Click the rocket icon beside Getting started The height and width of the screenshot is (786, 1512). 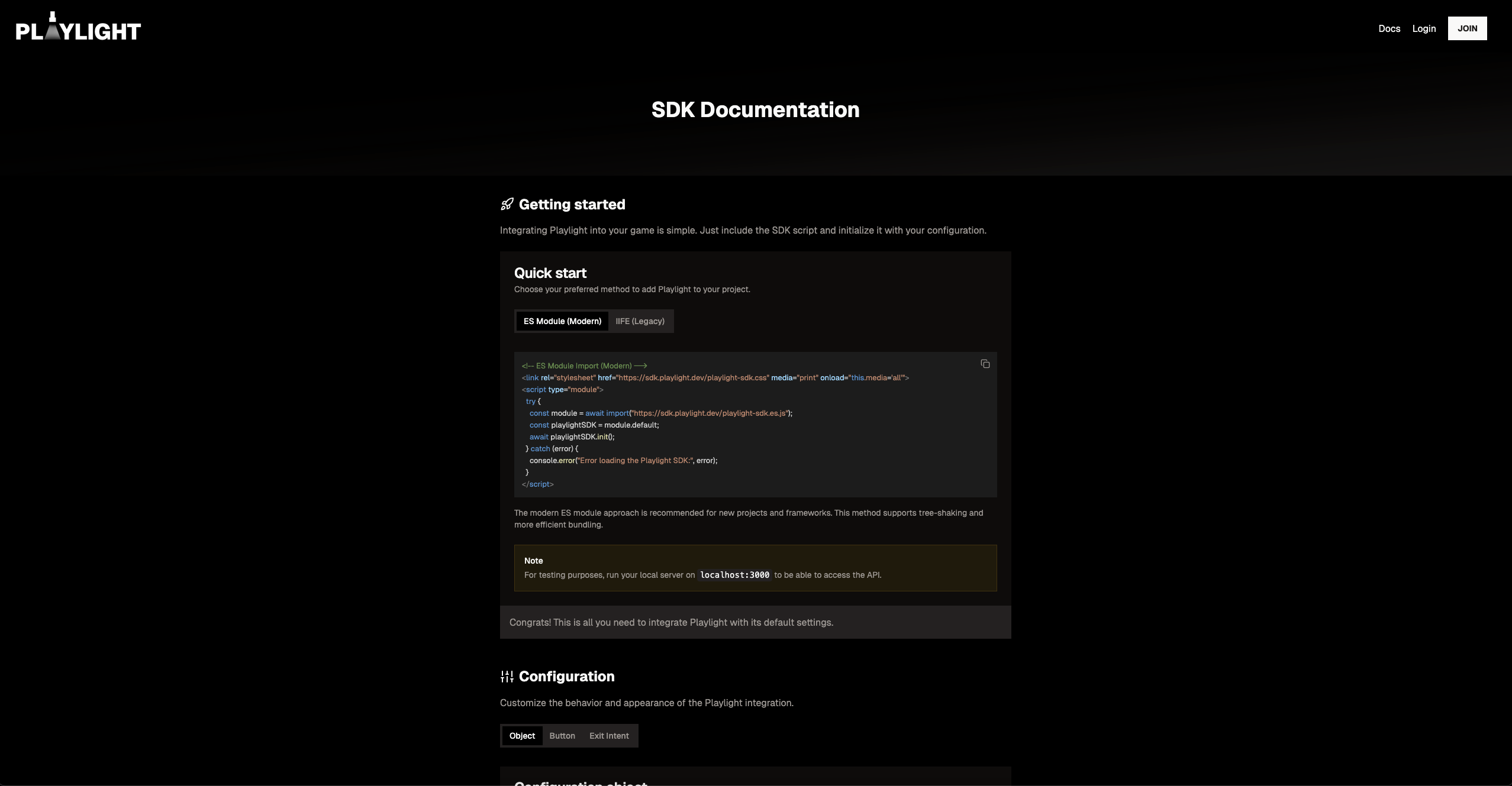(507, 204)
